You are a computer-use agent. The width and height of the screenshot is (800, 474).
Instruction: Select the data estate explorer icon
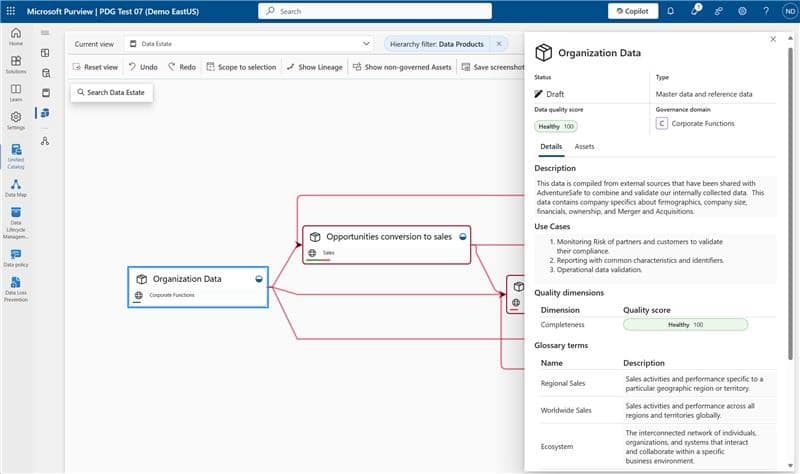45,113
